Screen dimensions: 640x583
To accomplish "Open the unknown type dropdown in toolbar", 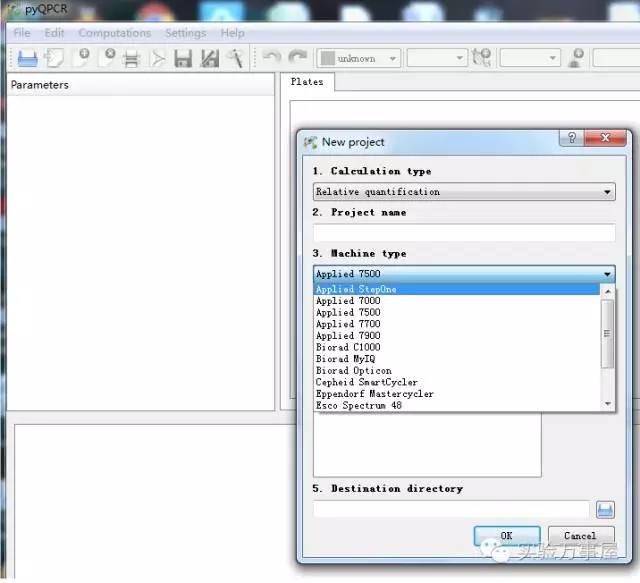I will tap(359, 58).
